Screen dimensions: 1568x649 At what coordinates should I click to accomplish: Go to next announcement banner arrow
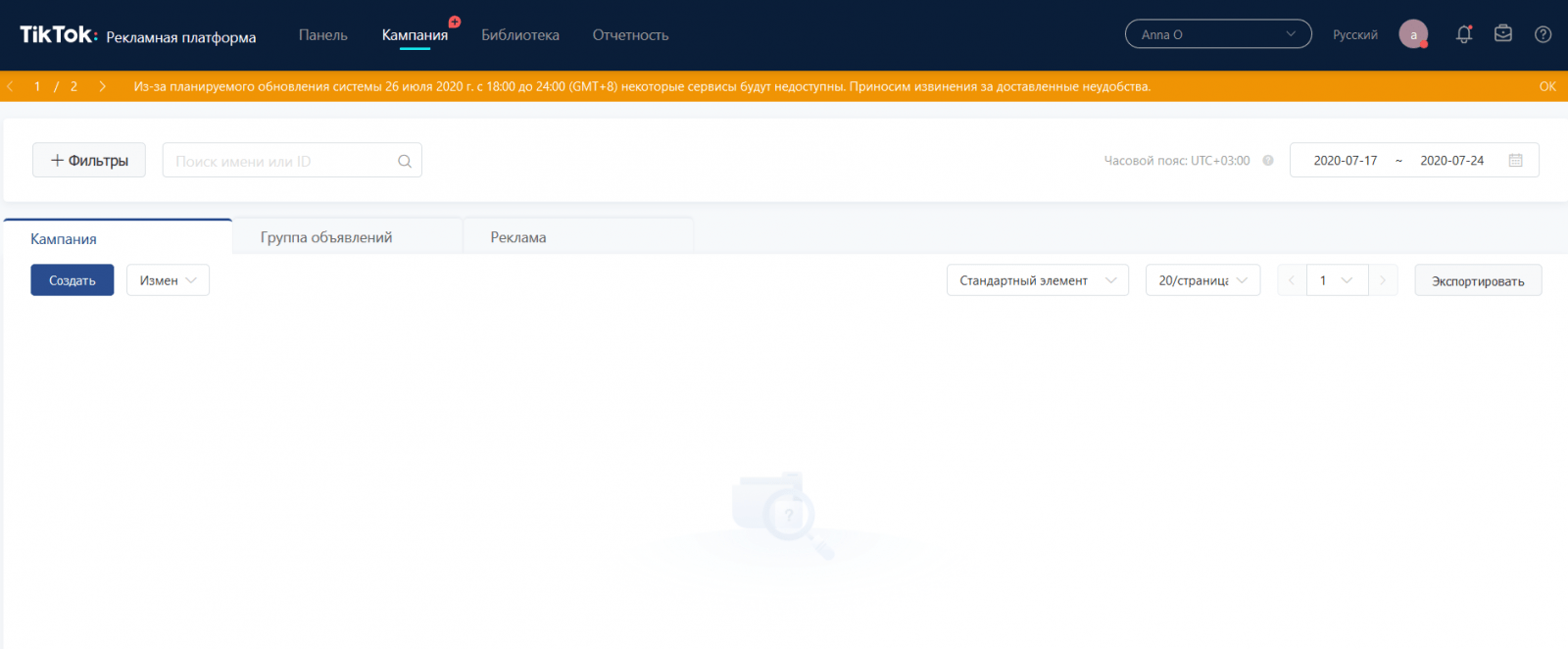tap(102, 86)
